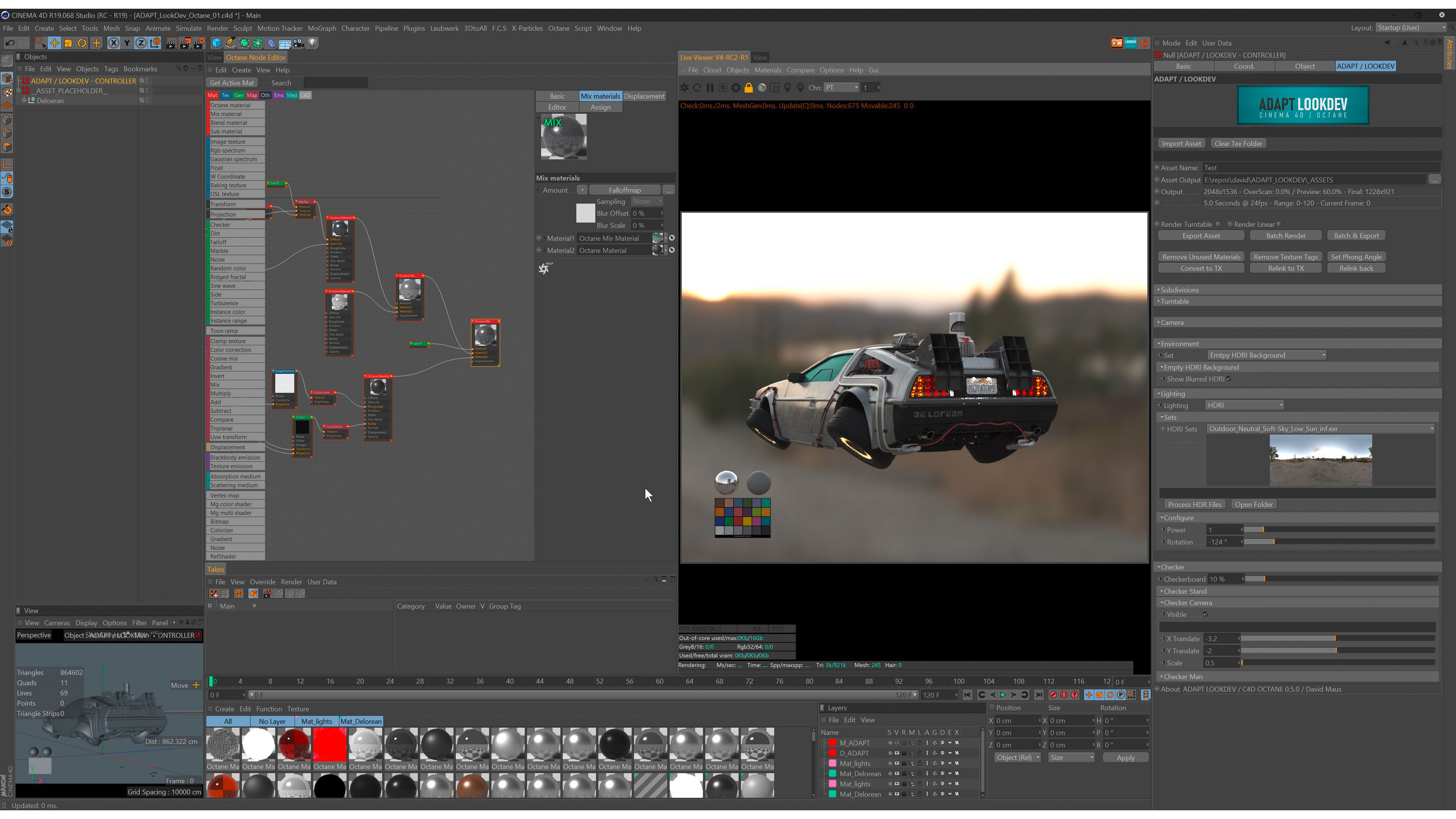The height and width of the screenshot is (819, 1456).
Task: Expand the Deloeran tree item
Action: pos(24,100)
